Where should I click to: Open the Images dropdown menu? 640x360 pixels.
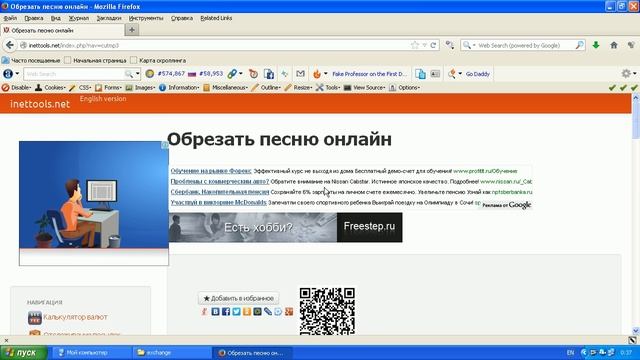click(x=140, y=87)
